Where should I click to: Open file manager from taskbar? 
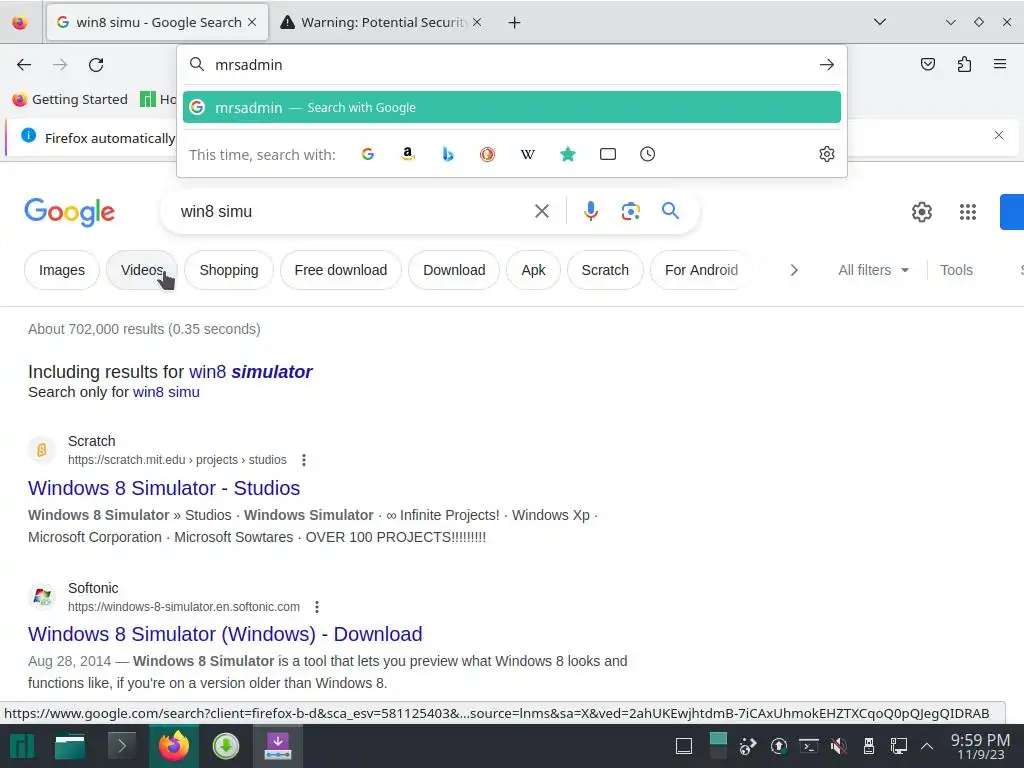pyautogui.click(x=70, y=746)
